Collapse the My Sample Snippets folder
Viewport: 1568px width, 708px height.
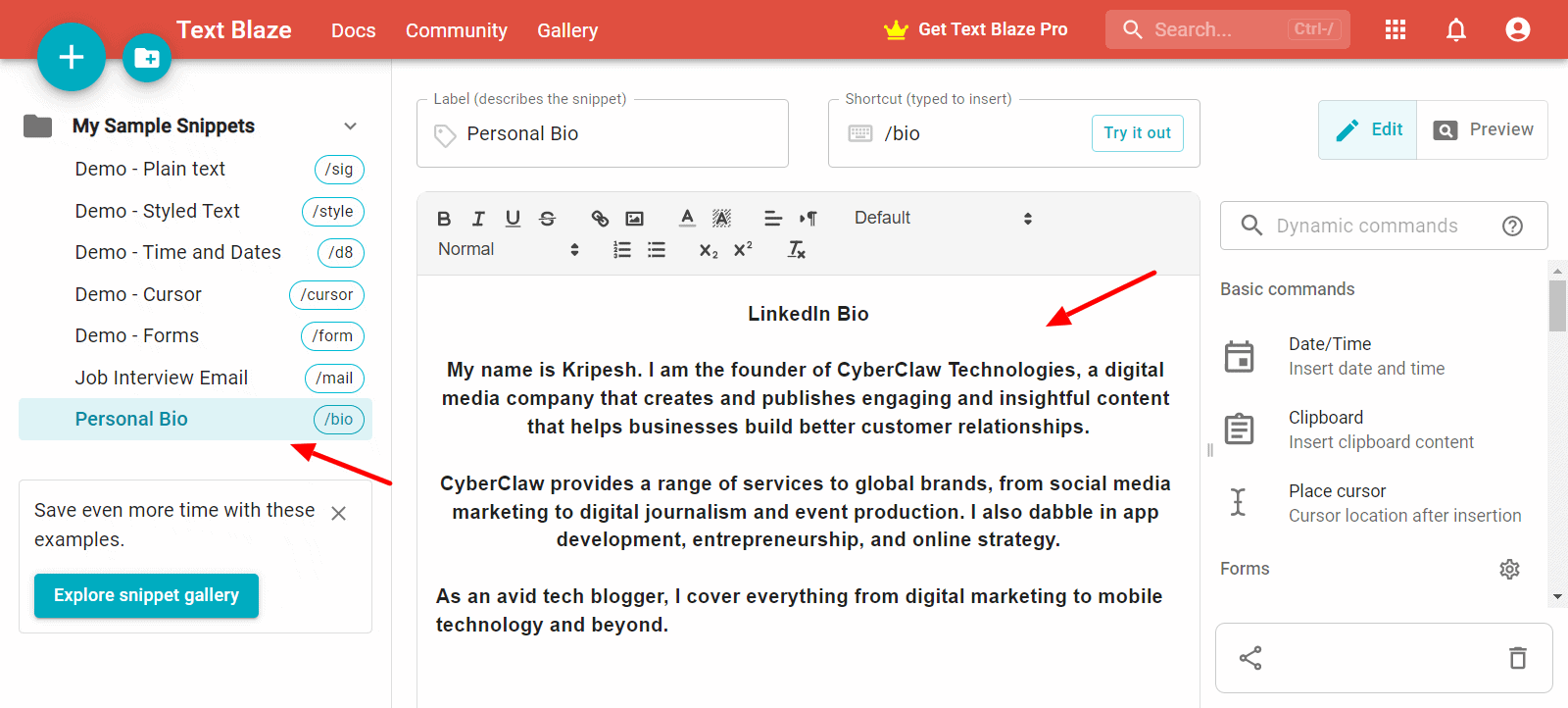351,126
